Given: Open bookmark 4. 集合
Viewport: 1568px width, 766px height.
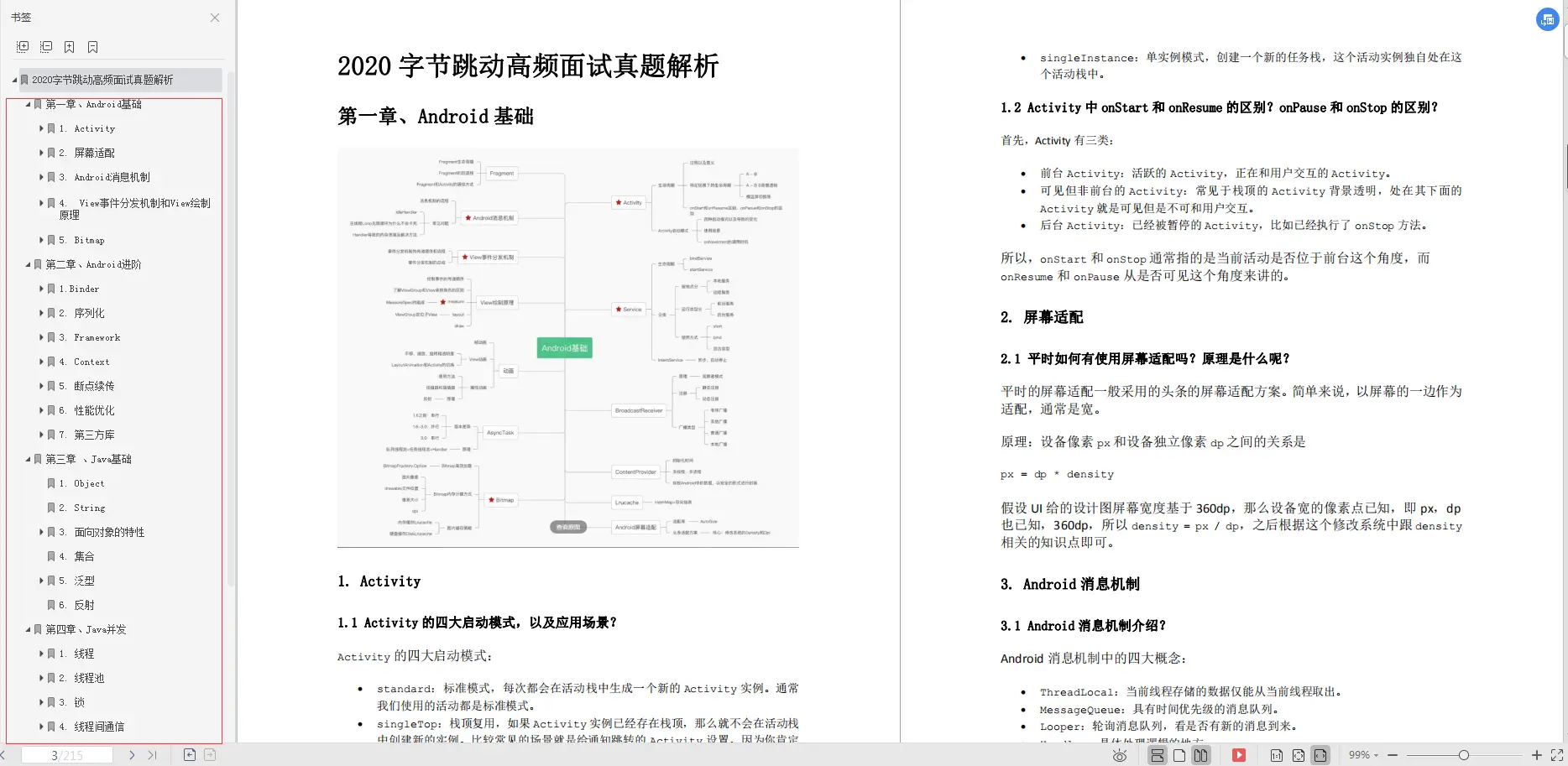Looking at the screenshot, I should 76,556.
